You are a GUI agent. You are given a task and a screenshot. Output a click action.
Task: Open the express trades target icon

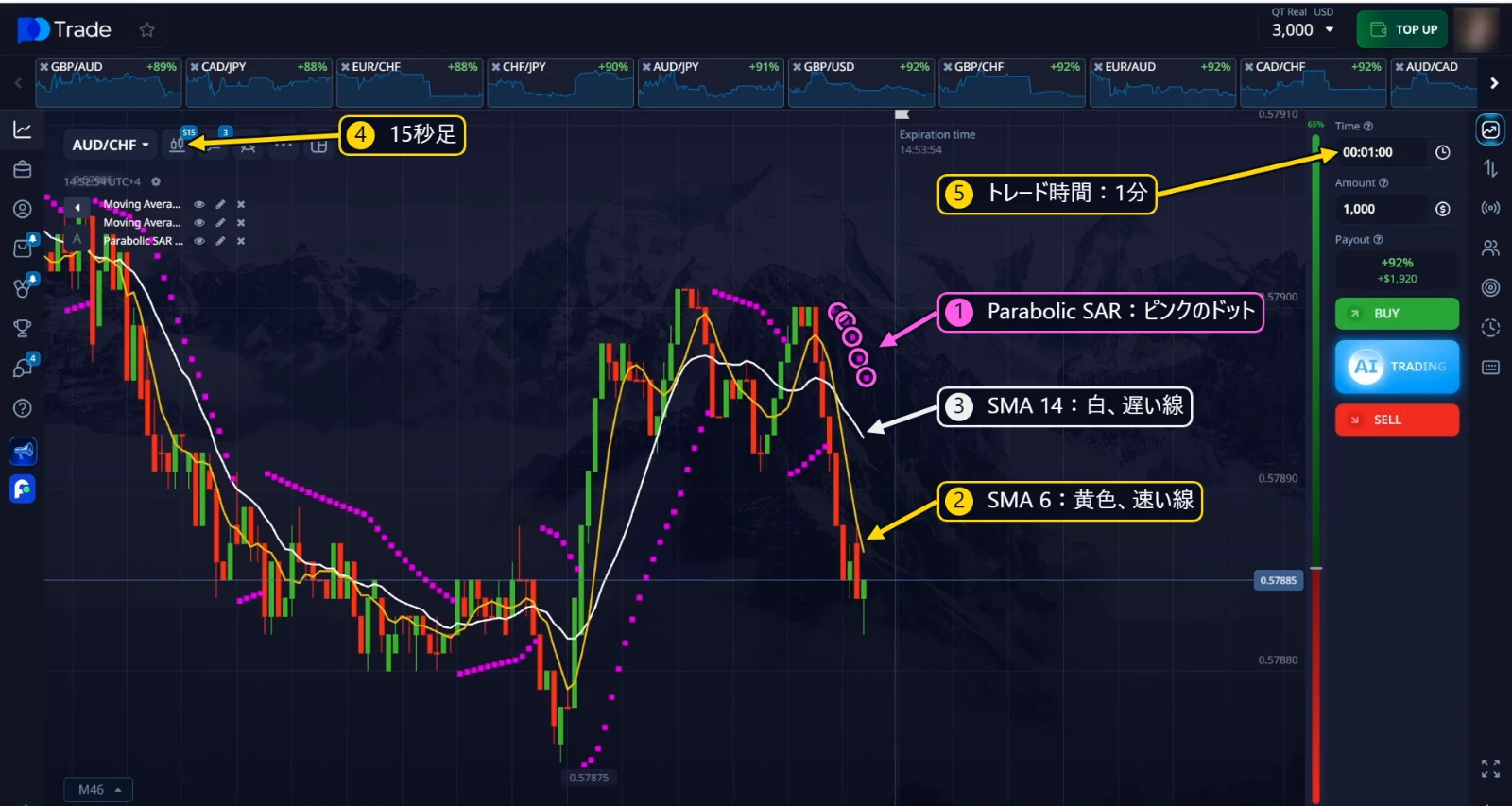[x=1490, y=287]
